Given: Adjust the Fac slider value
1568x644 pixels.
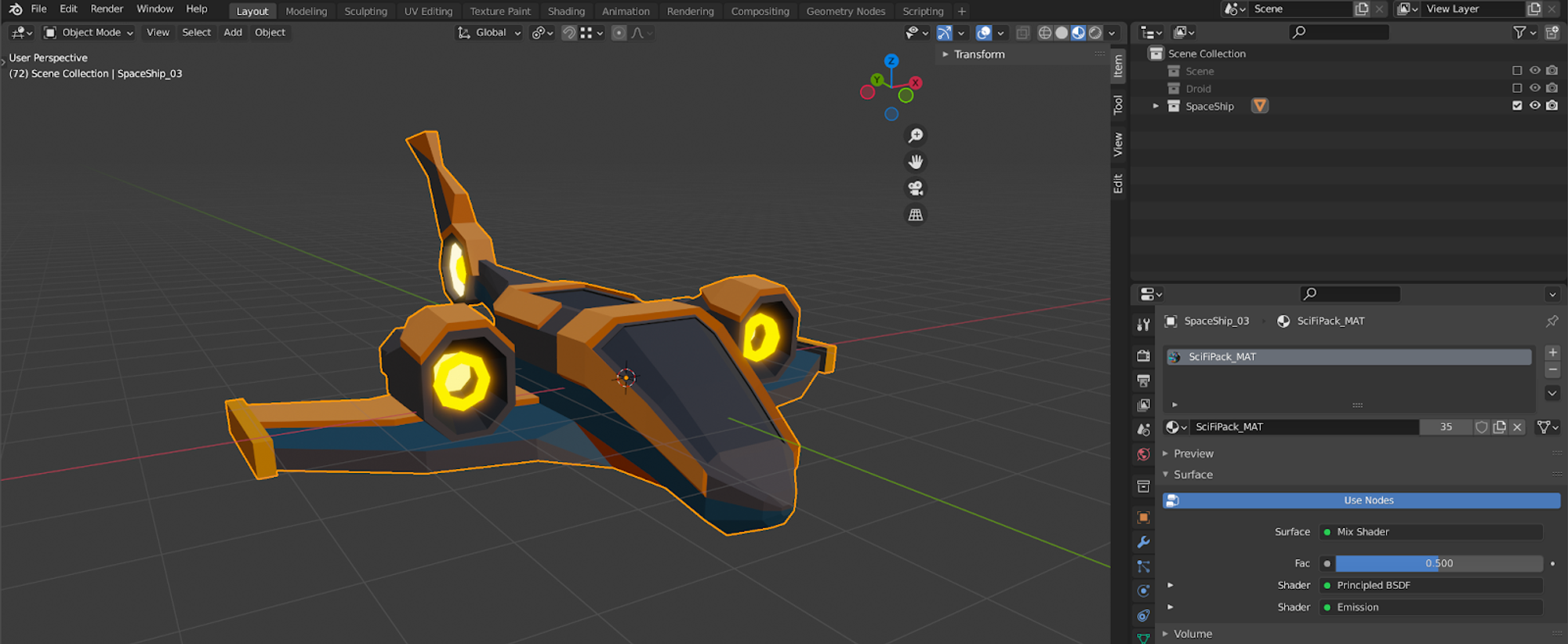Looking at the screenshot, I should click(1438, 563).
